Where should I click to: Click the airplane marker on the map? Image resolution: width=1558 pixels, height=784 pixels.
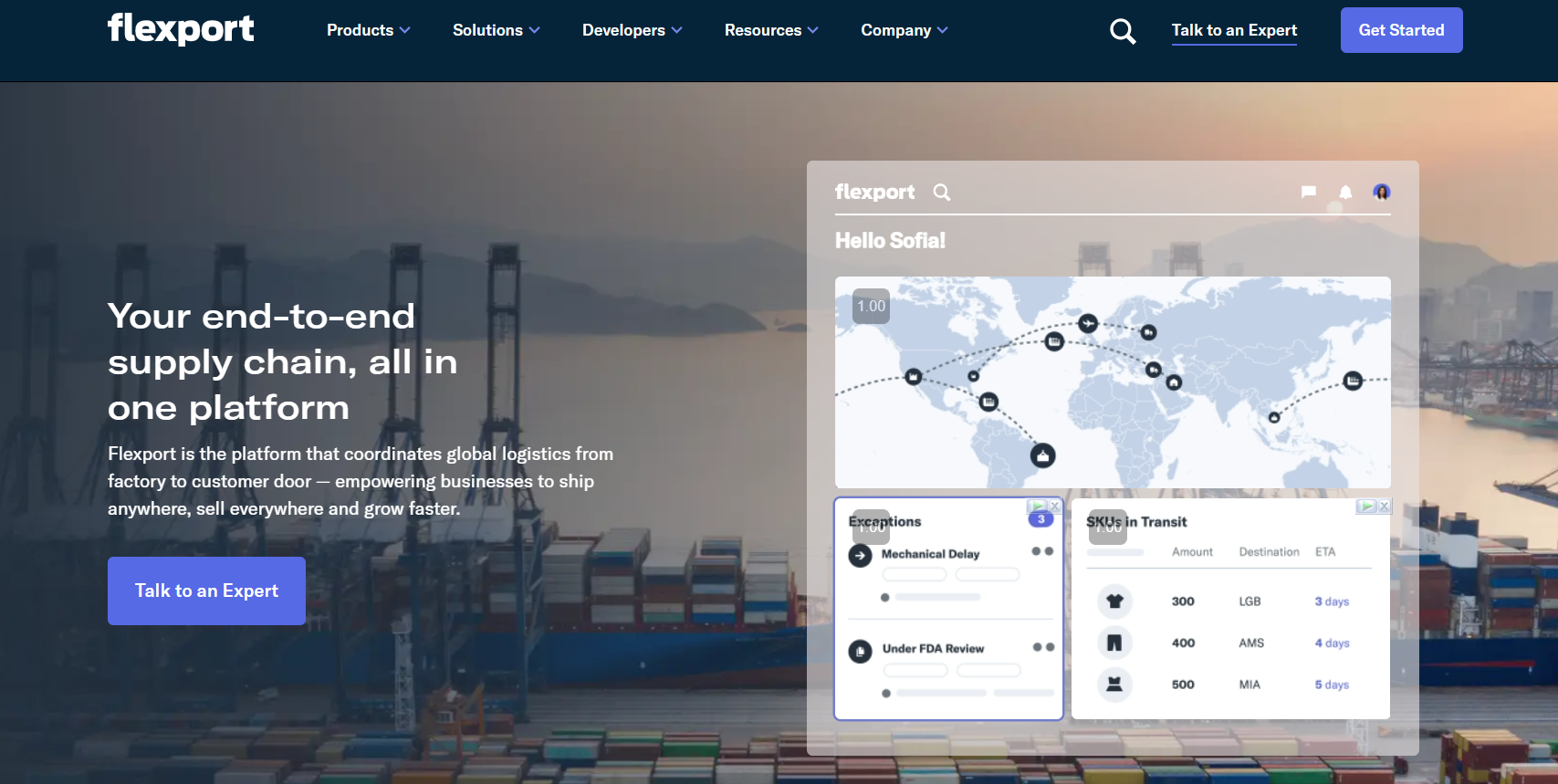1088,323
